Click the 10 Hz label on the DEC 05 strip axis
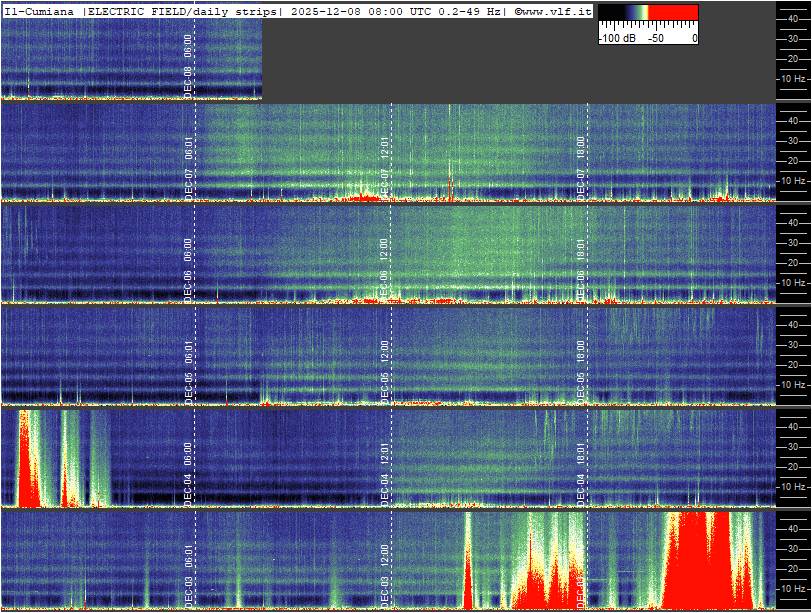812x613 pixels. point(793,384)
